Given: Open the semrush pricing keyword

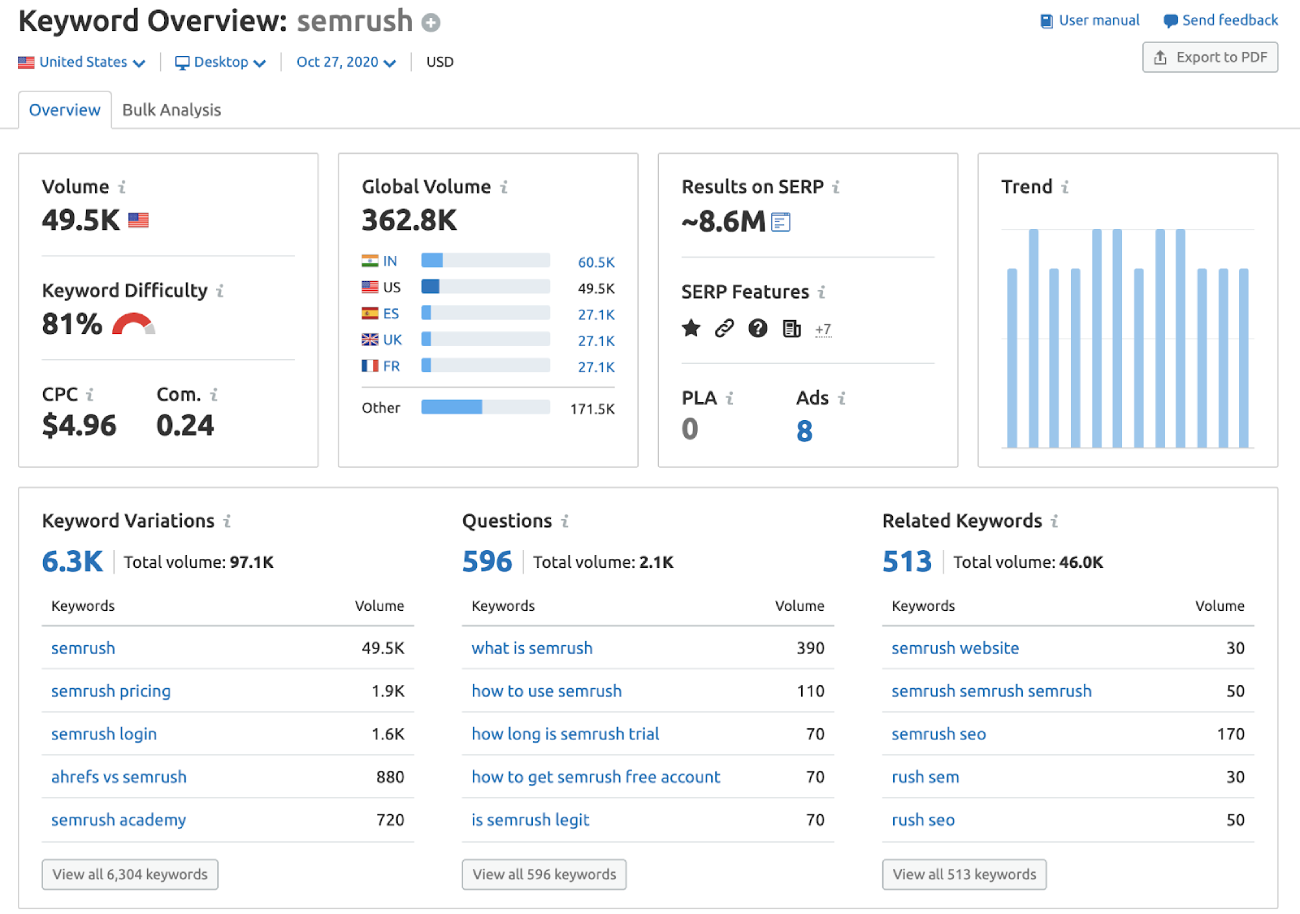Looking at the screenshot, I should (111, 691).
